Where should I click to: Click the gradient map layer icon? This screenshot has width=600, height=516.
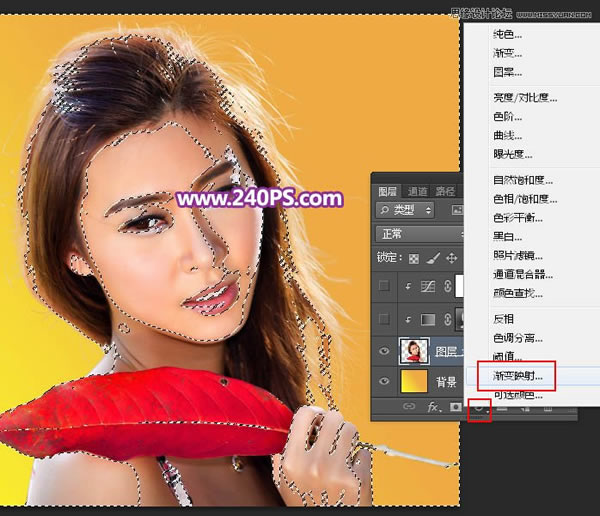pos(428,319)
